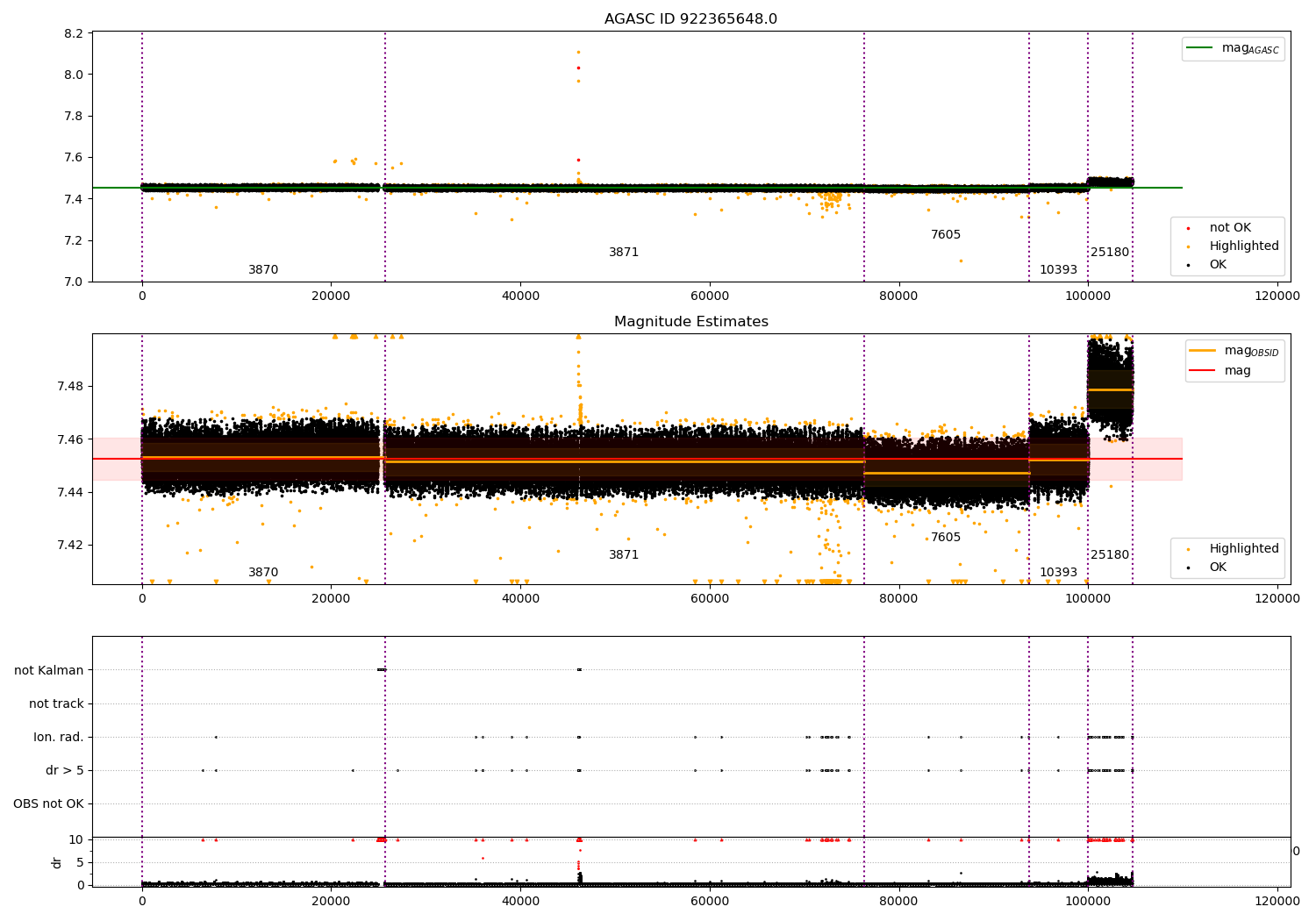Click the orange mag OBSID line of segment 25180
Image resolution: width=1316 pixels, height=921 pixels.
click(x=1110, y=389)
